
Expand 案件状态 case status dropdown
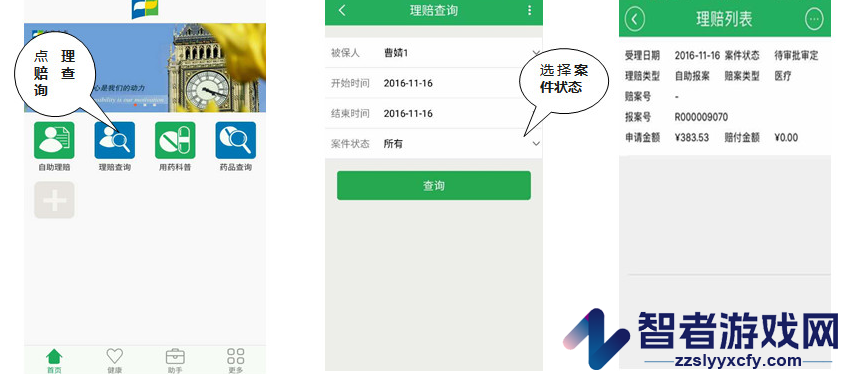[x=536, y=144]
